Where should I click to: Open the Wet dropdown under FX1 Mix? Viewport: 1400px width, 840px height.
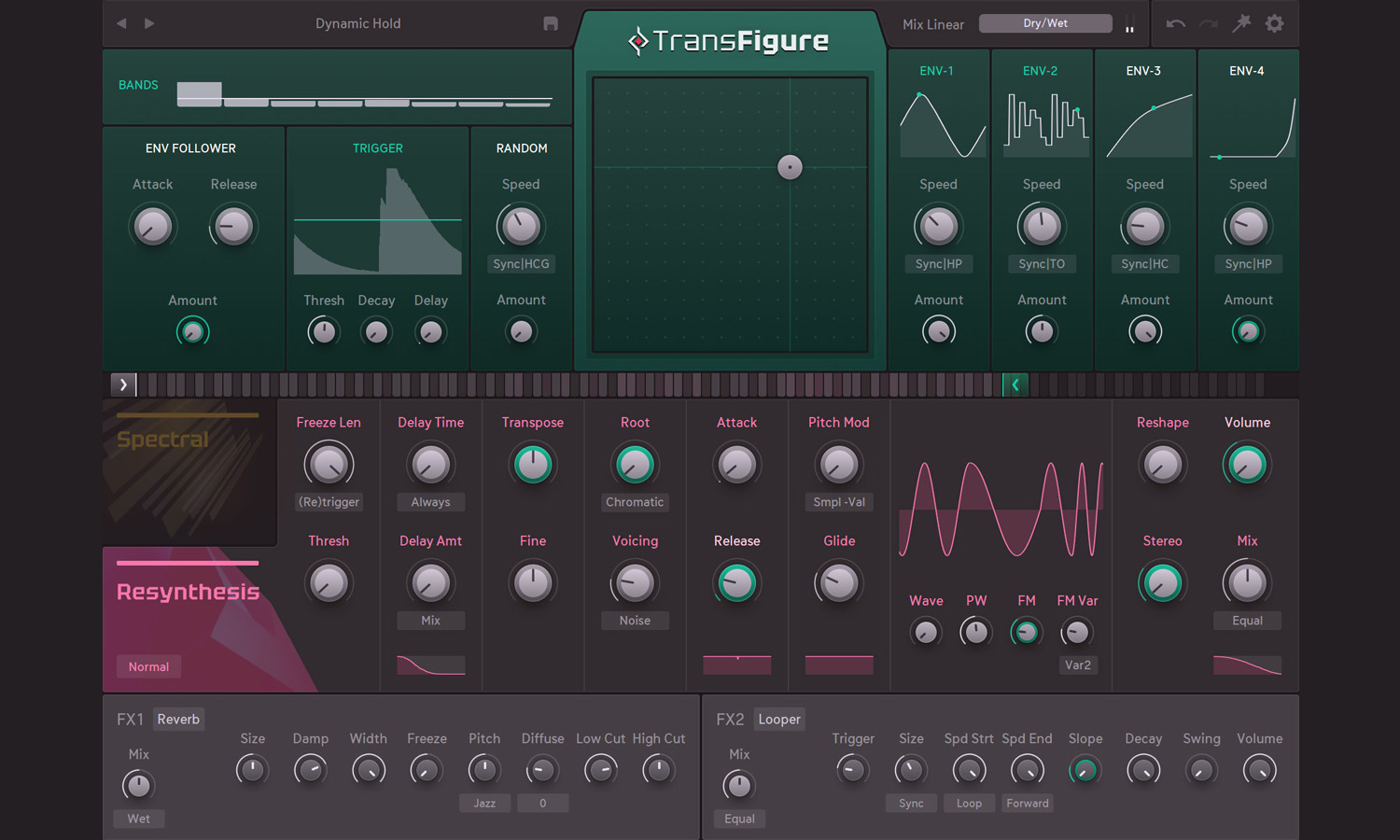139,819
